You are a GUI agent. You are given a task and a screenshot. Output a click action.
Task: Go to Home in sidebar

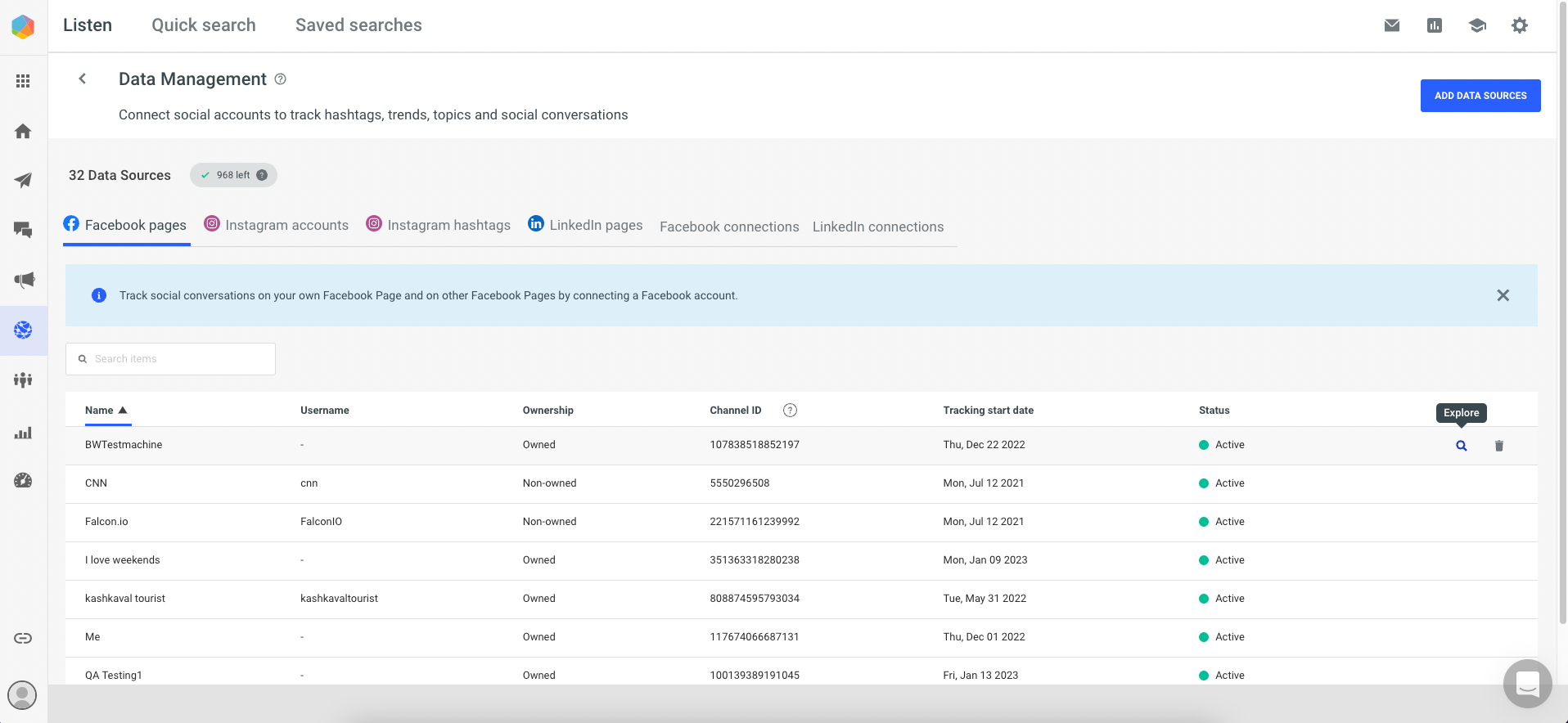coord(23,131)
